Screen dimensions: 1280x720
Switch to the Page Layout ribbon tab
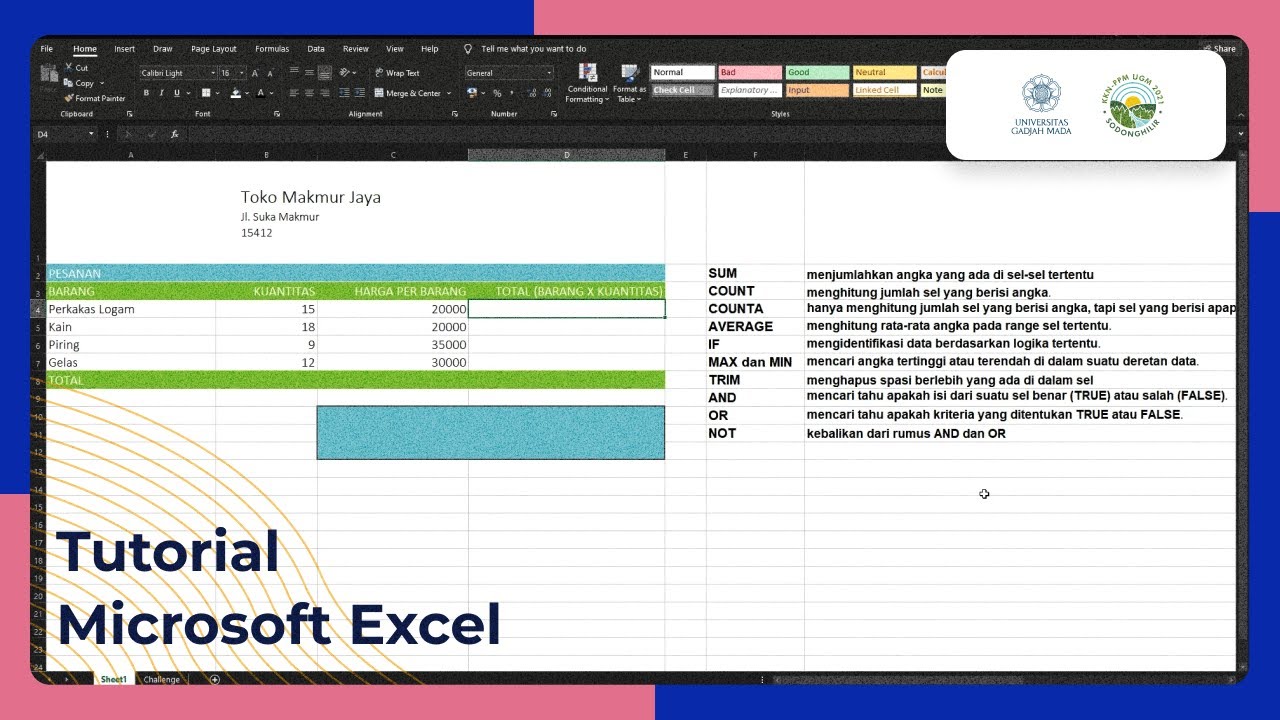[214, 49]
